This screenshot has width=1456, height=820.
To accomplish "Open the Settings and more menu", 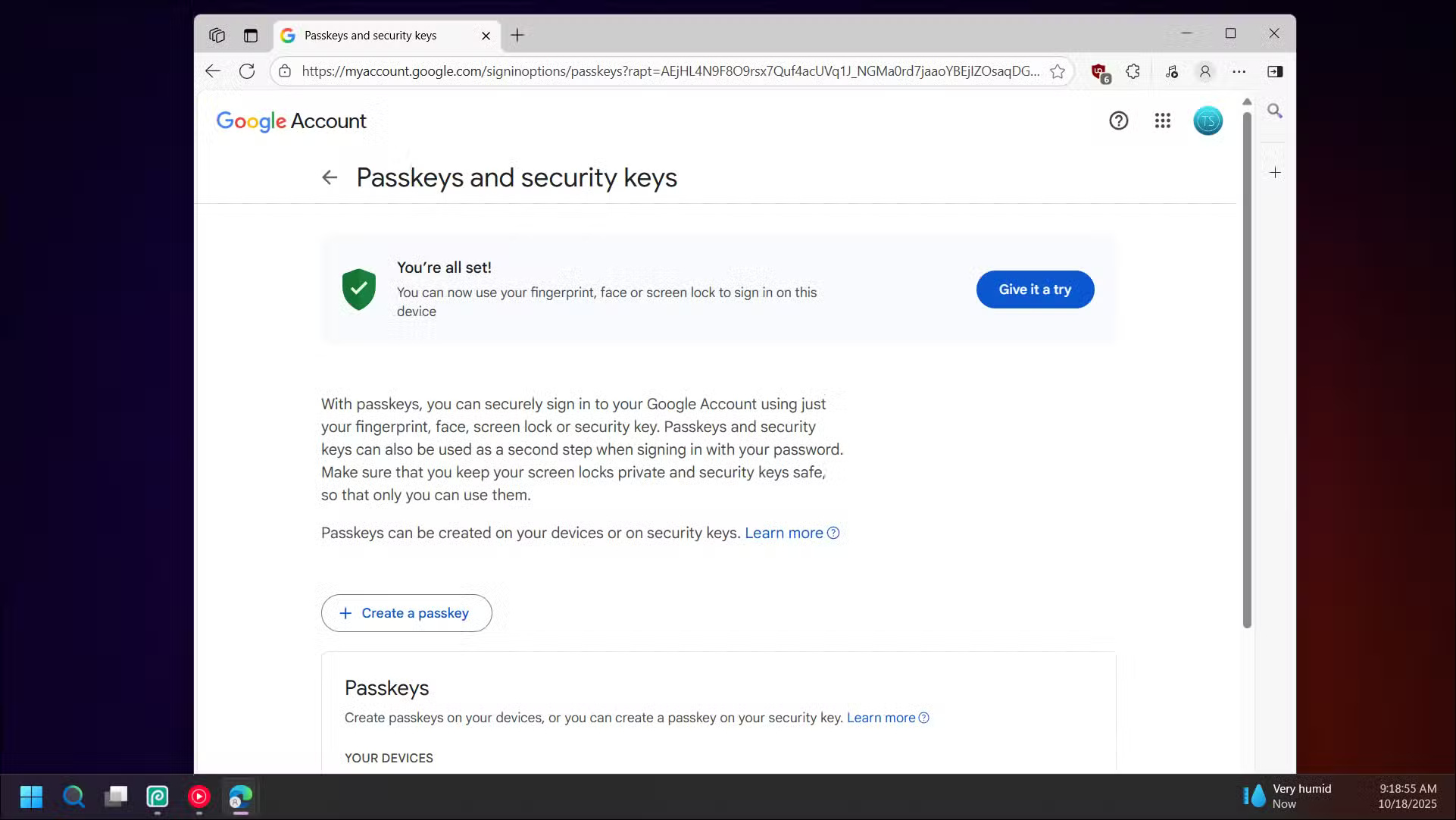I will tap(1240, 71).
